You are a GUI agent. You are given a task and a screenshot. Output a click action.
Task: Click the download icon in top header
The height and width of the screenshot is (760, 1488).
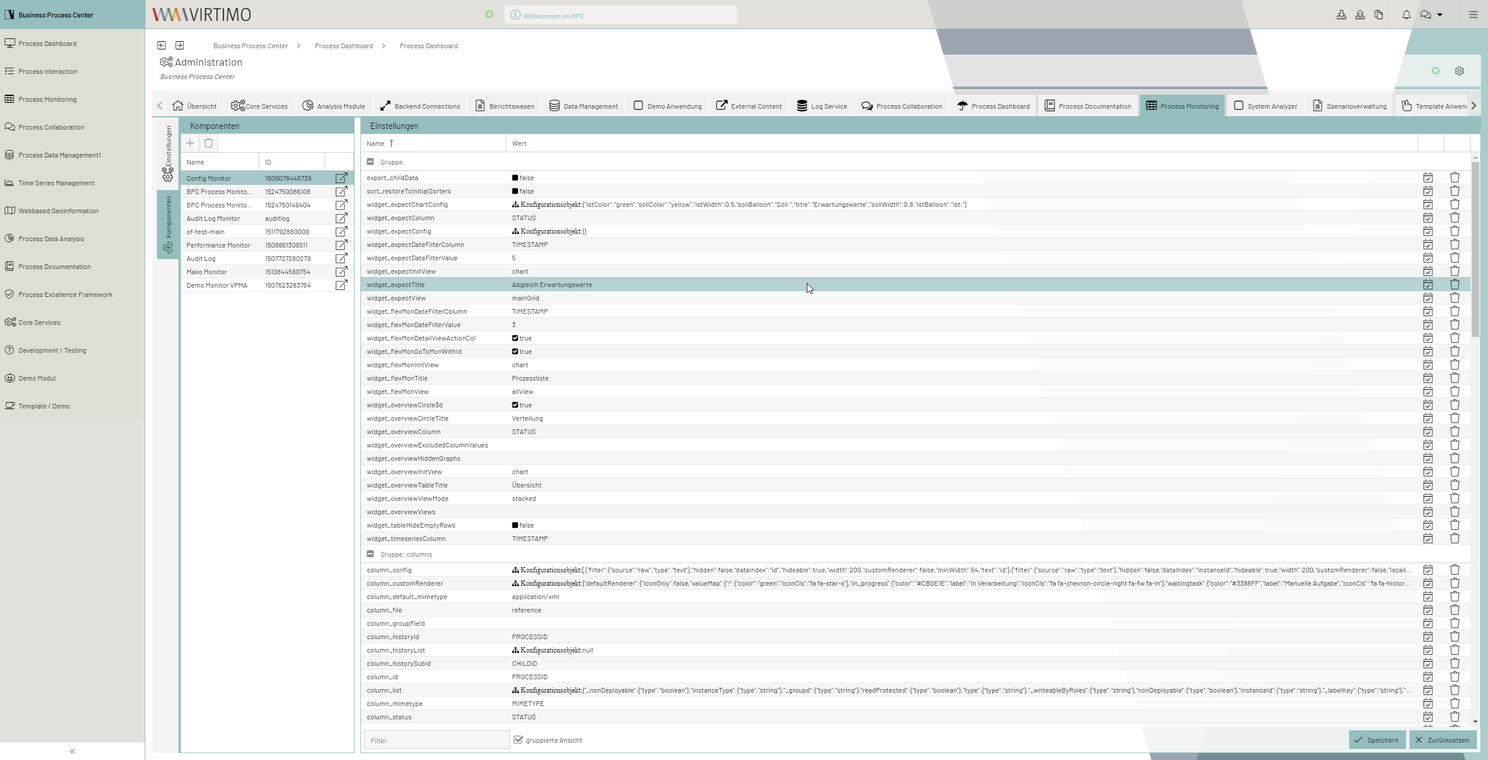pyautogui.click(x=1342, y=15)
